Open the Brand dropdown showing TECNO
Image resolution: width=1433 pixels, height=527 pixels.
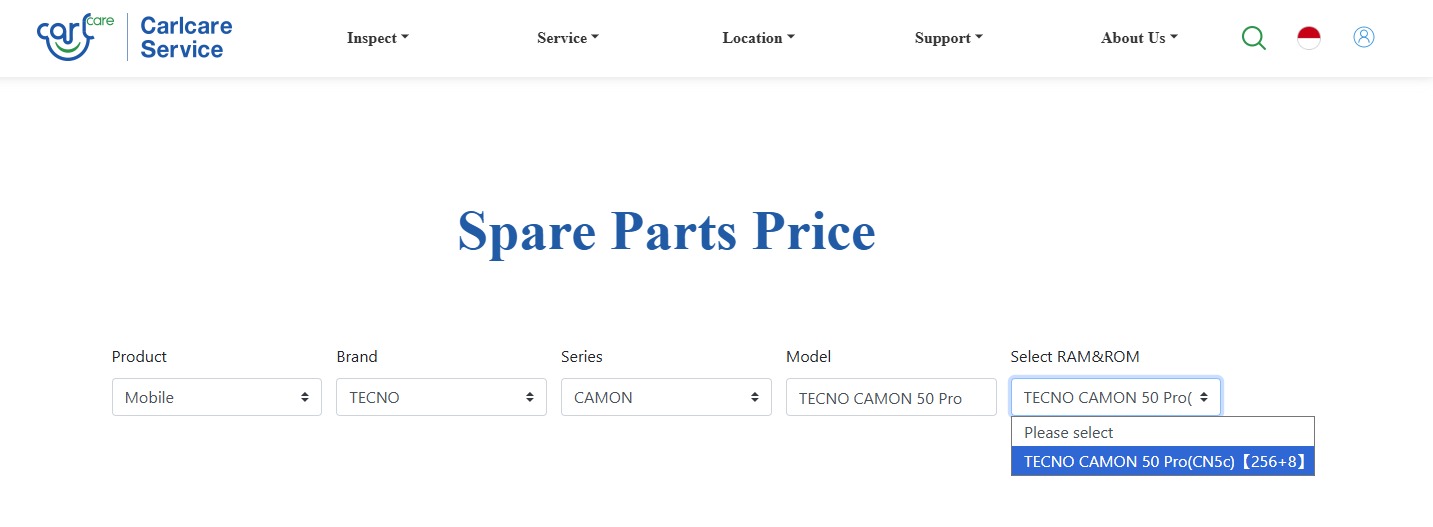tap(441, 397)
